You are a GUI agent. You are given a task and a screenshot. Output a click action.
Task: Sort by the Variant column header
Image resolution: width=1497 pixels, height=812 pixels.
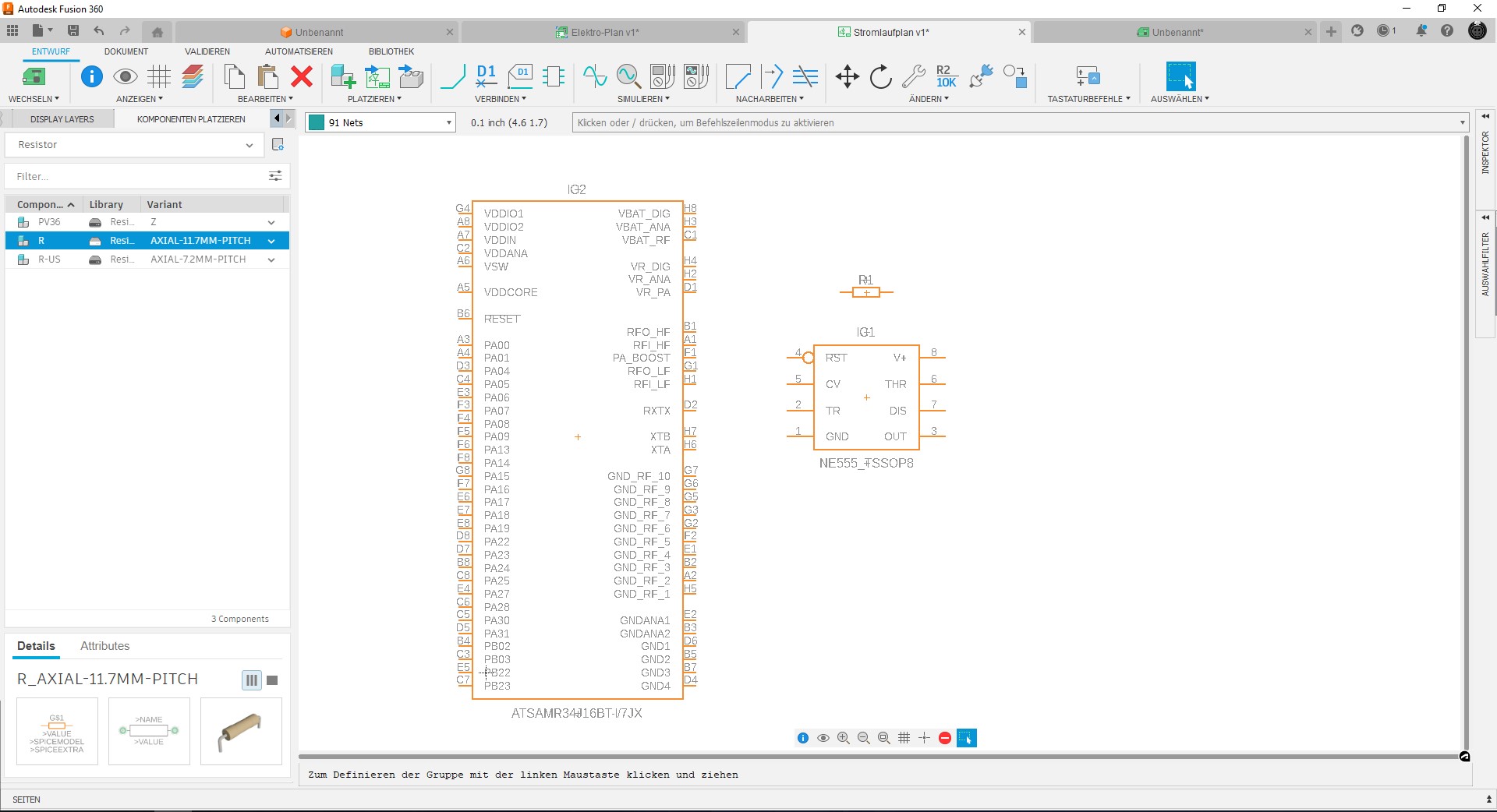[165, 204]
